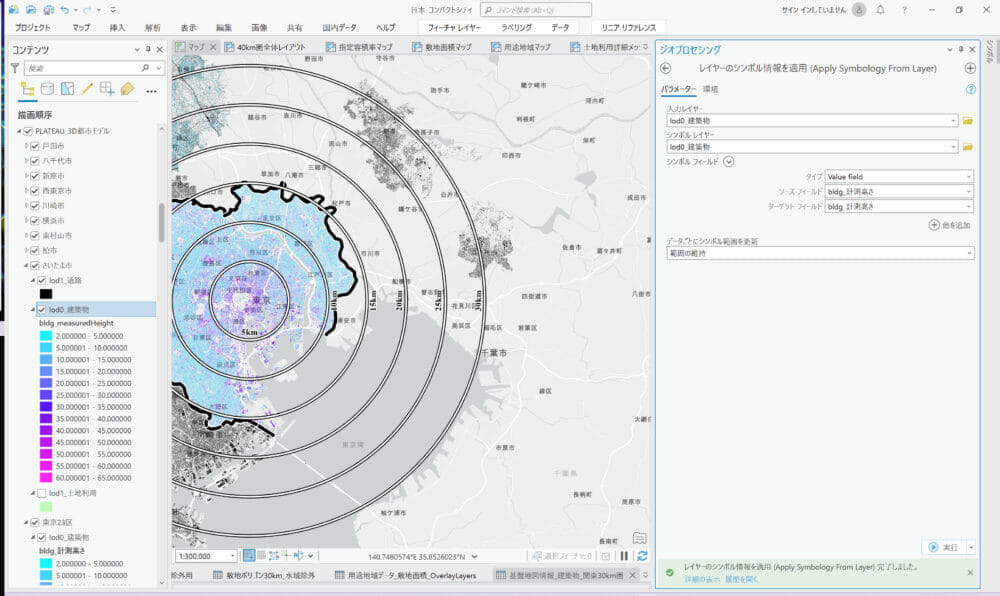Toggle visibility checkbox for 東京23区
Viewport: 1000px width, 596px height.
[35, 523]
